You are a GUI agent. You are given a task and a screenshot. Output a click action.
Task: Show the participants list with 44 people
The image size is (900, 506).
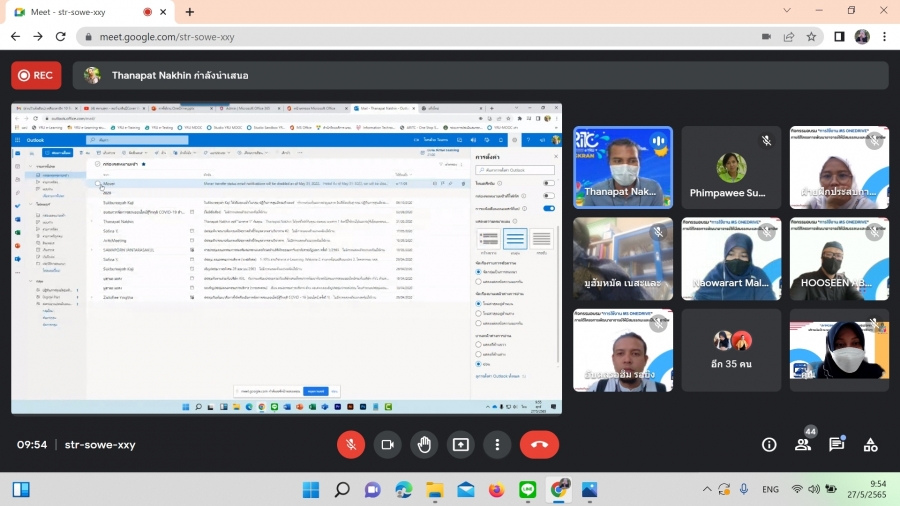(x=803, y=445)
